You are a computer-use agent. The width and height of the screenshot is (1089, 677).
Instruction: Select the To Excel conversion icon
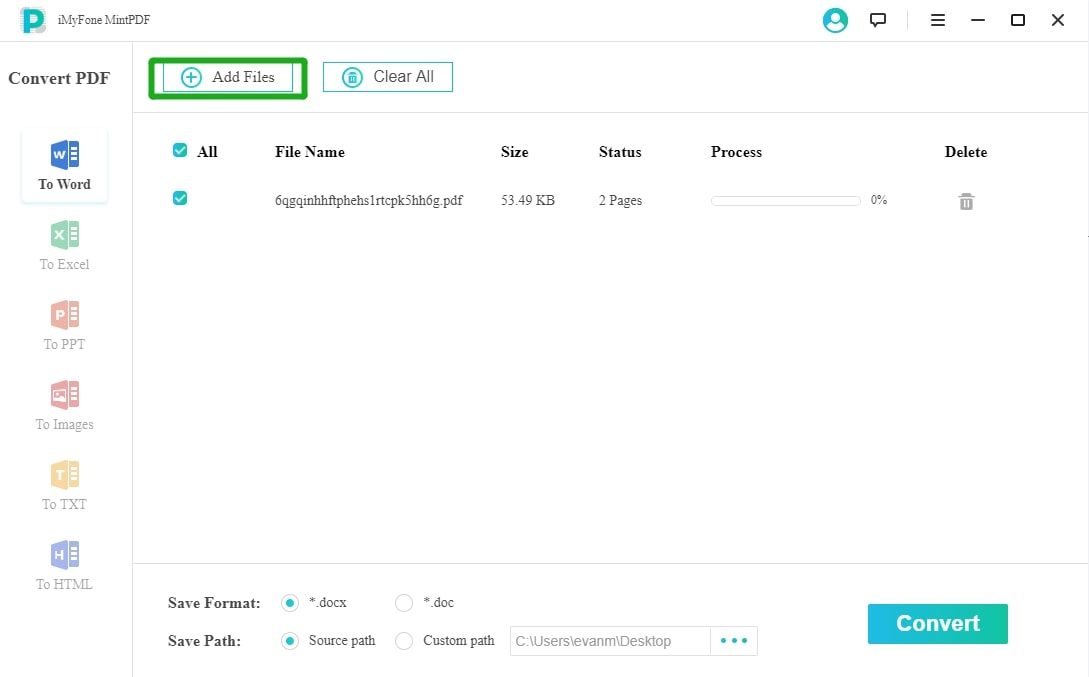coord(65,236)
